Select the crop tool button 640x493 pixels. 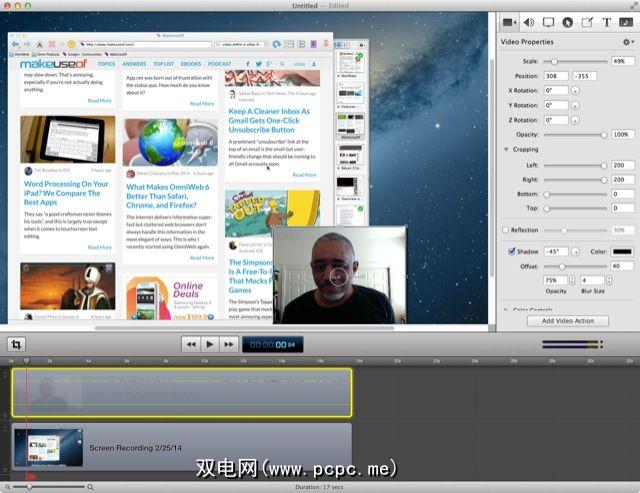pyautogui.click(x=17, y=344)
